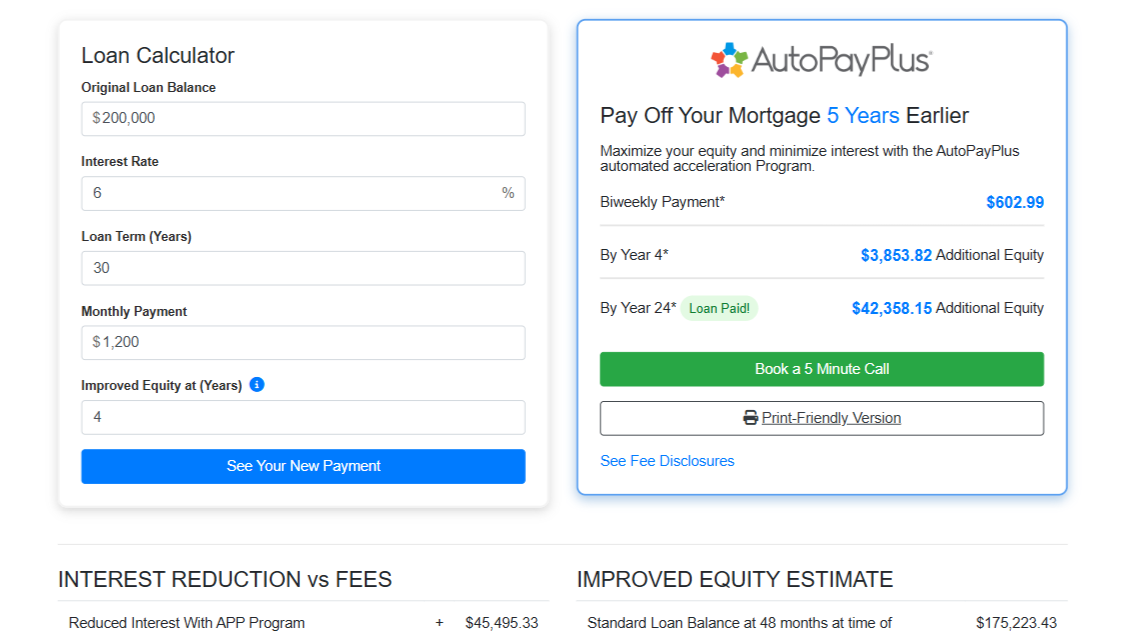Select the Monthly Payment input box
The image size is (1131, 636).
(x=303, y=342)
